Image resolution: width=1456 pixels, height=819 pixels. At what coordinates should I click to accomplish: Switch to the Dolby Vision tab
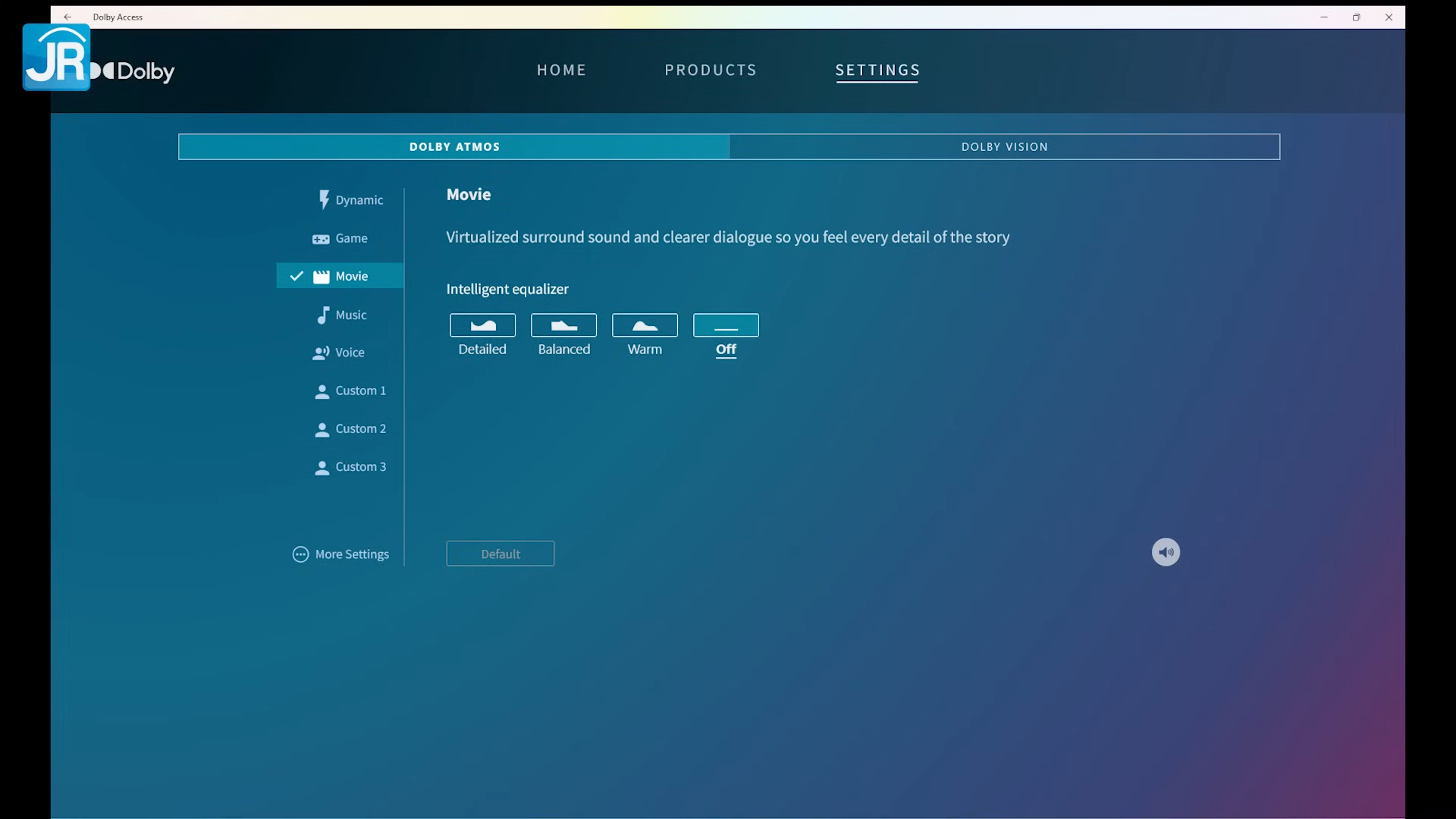point(1004,147)
